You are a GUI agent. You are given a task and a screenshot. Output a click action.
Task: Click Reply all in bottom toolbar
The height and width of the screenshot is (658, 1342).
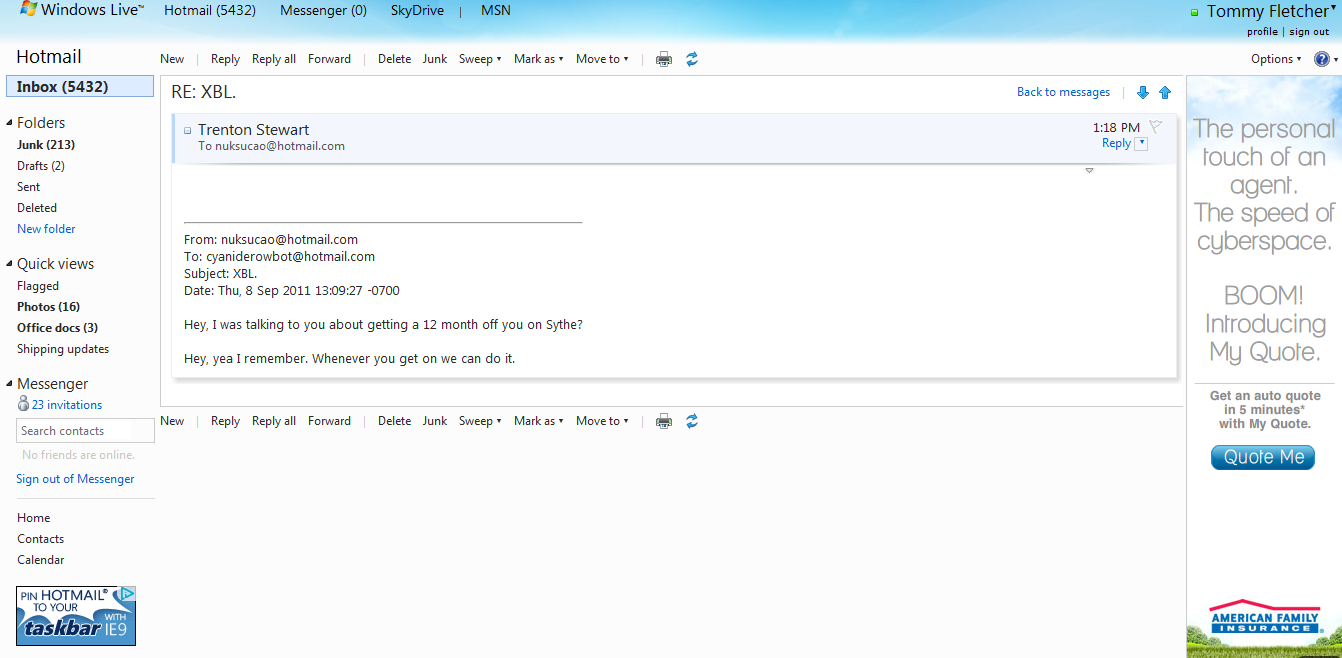(x=274, y=421)
